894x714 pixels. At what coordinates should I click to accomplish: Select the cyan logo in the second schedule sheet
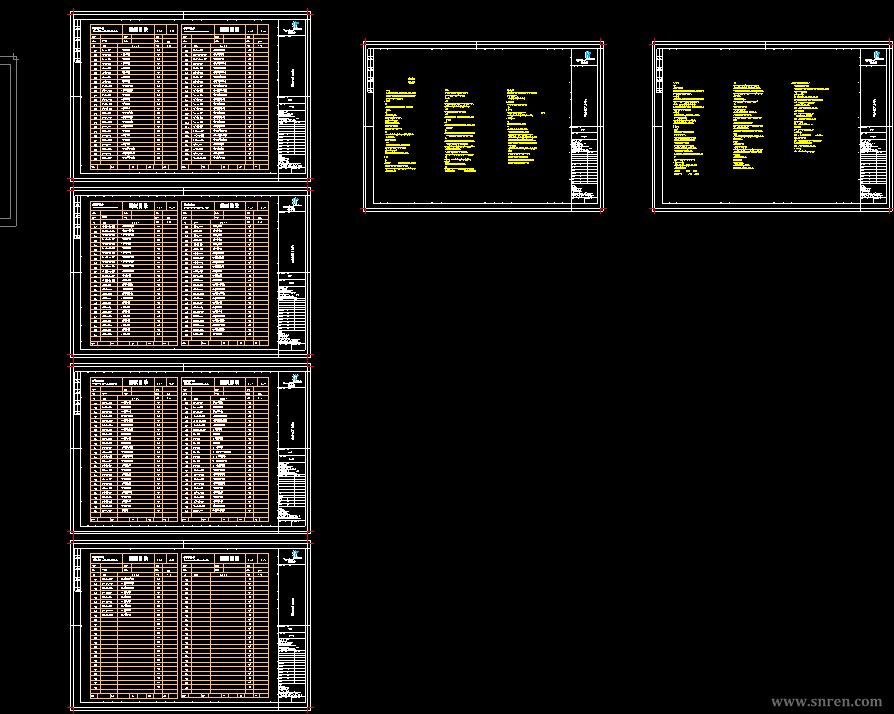click(x=295, y=201)
